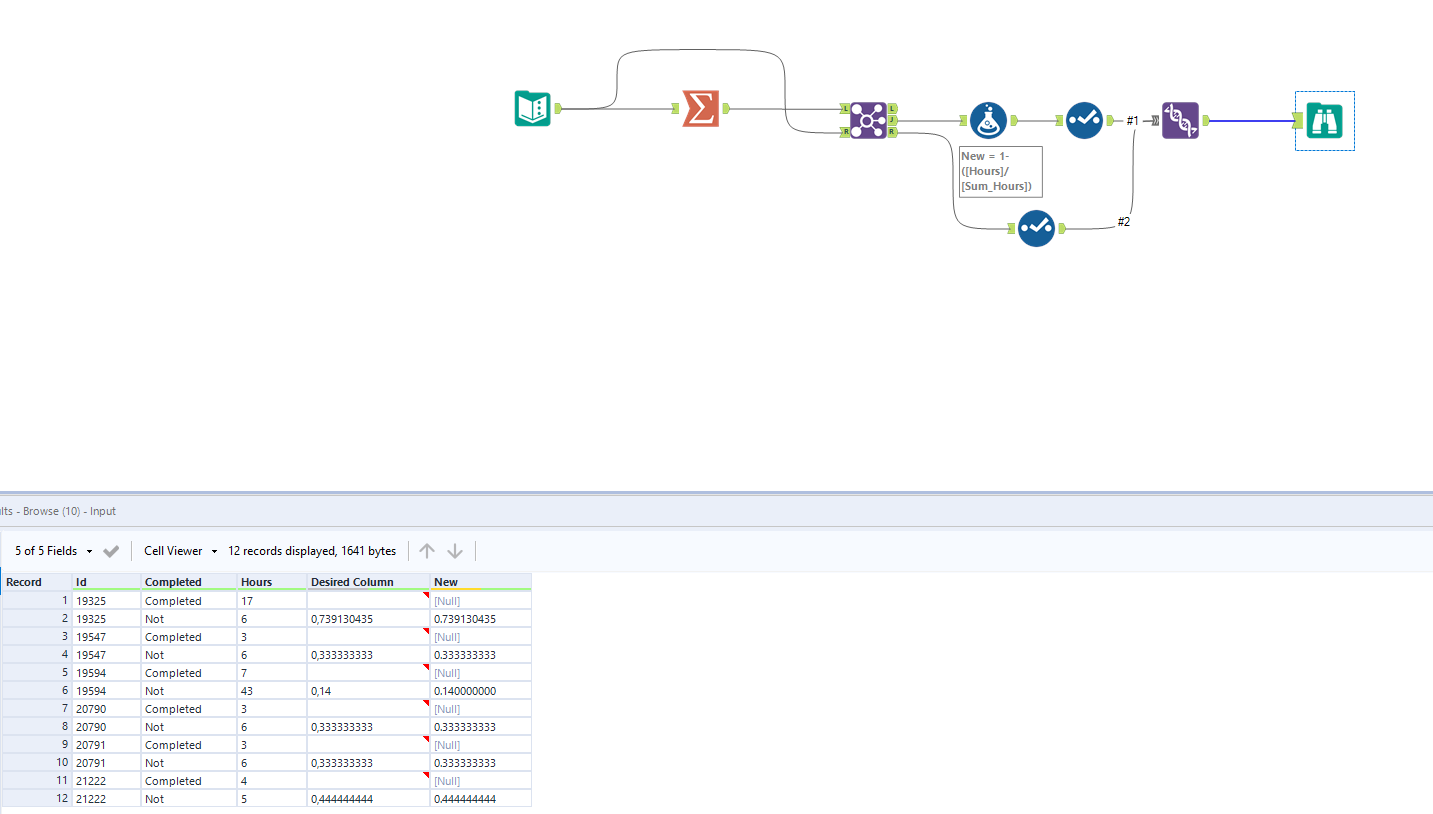Open the Join tool configuration

coord(868,118)
